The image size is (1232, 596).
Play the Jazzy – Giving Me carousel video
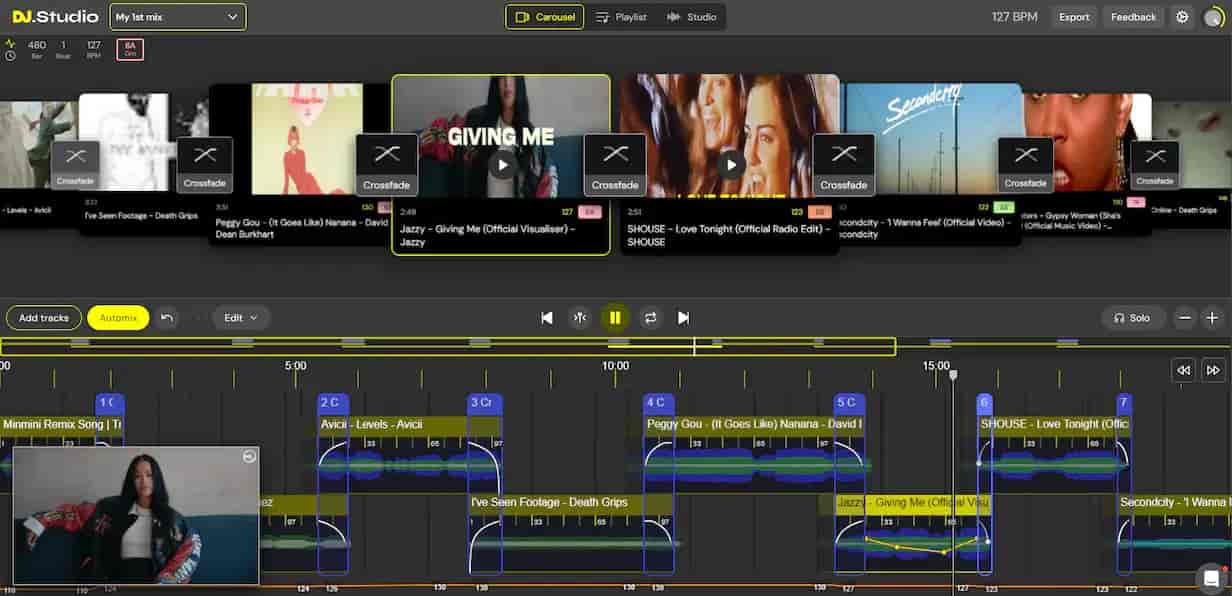pos(501,166)
